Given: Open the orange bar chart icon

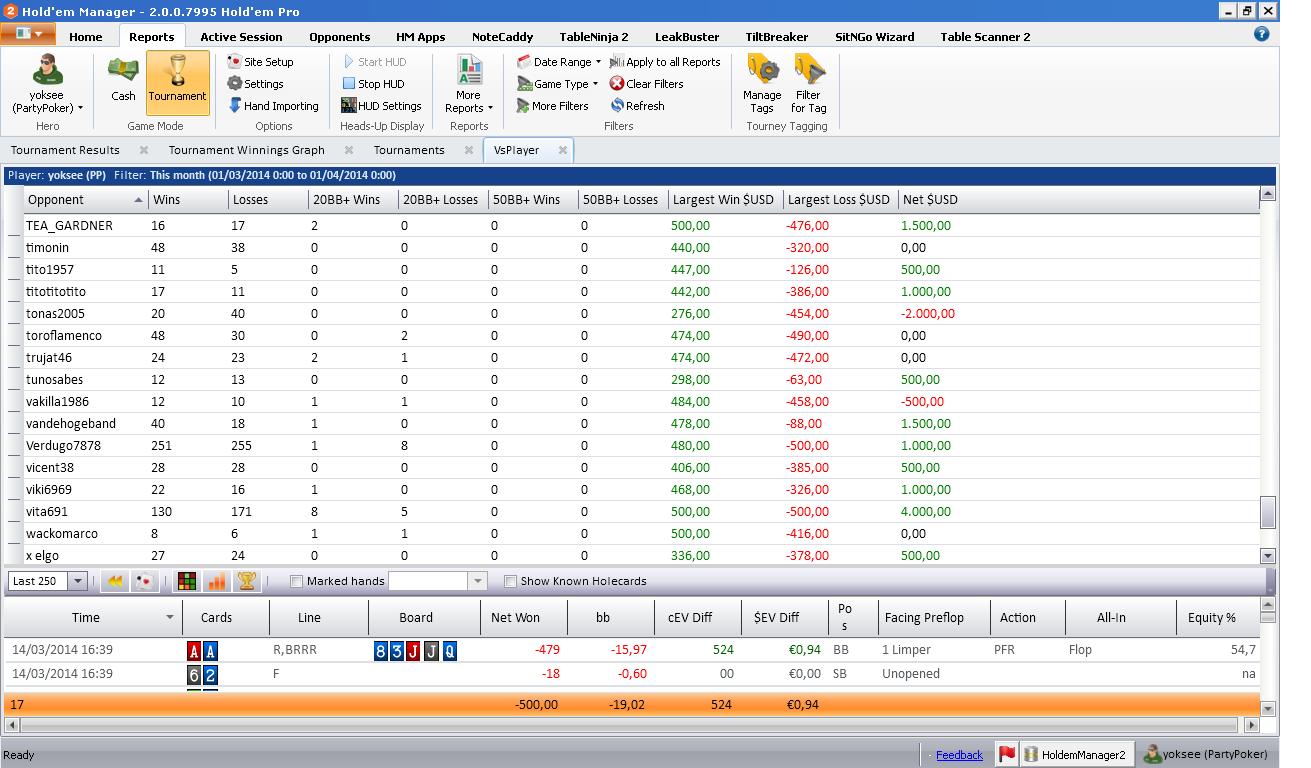Looking at the screenshot, I should coord(216,581).
